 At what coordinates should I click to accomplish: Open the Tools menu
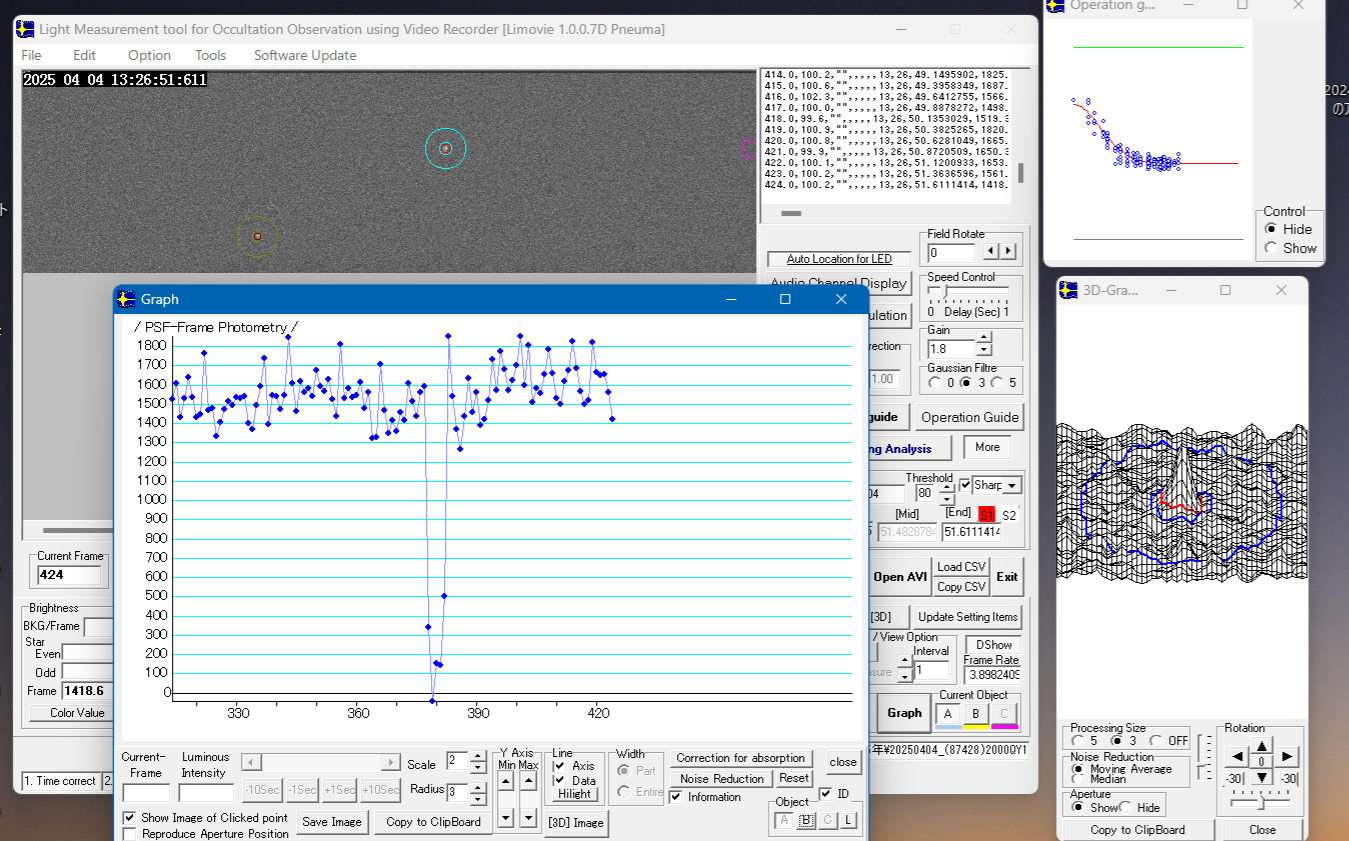210,55
